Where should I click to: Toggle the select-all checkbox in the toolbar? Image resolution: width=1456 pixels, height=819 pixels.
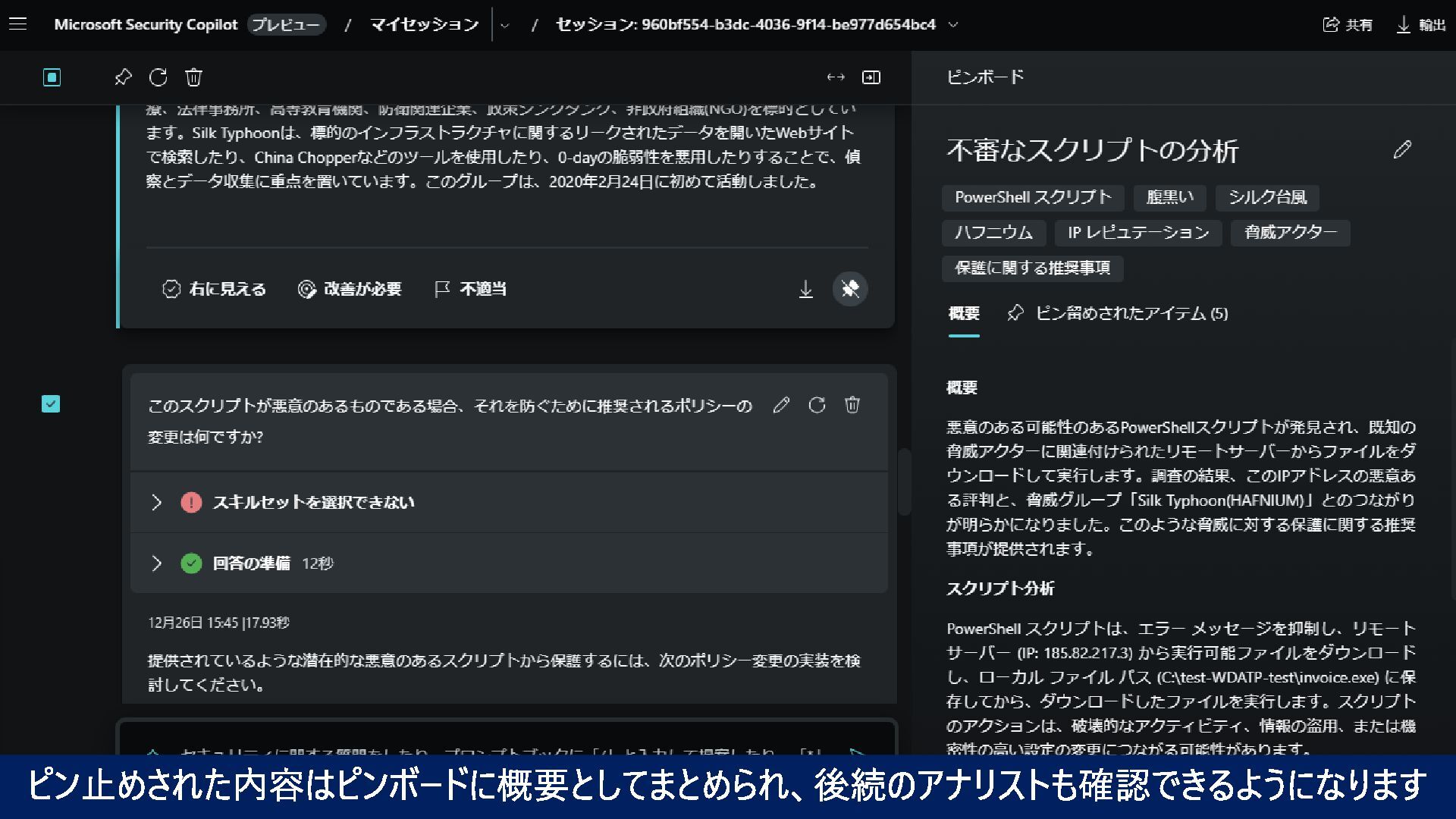coord(52,77)
